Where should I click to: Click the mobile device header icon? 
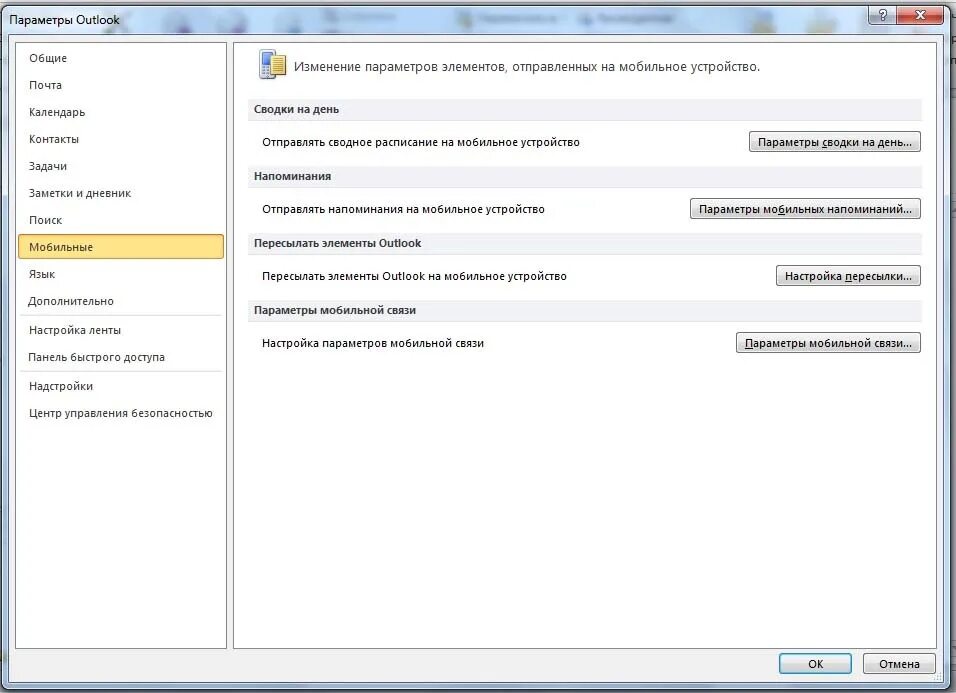[x=272, y=65]
